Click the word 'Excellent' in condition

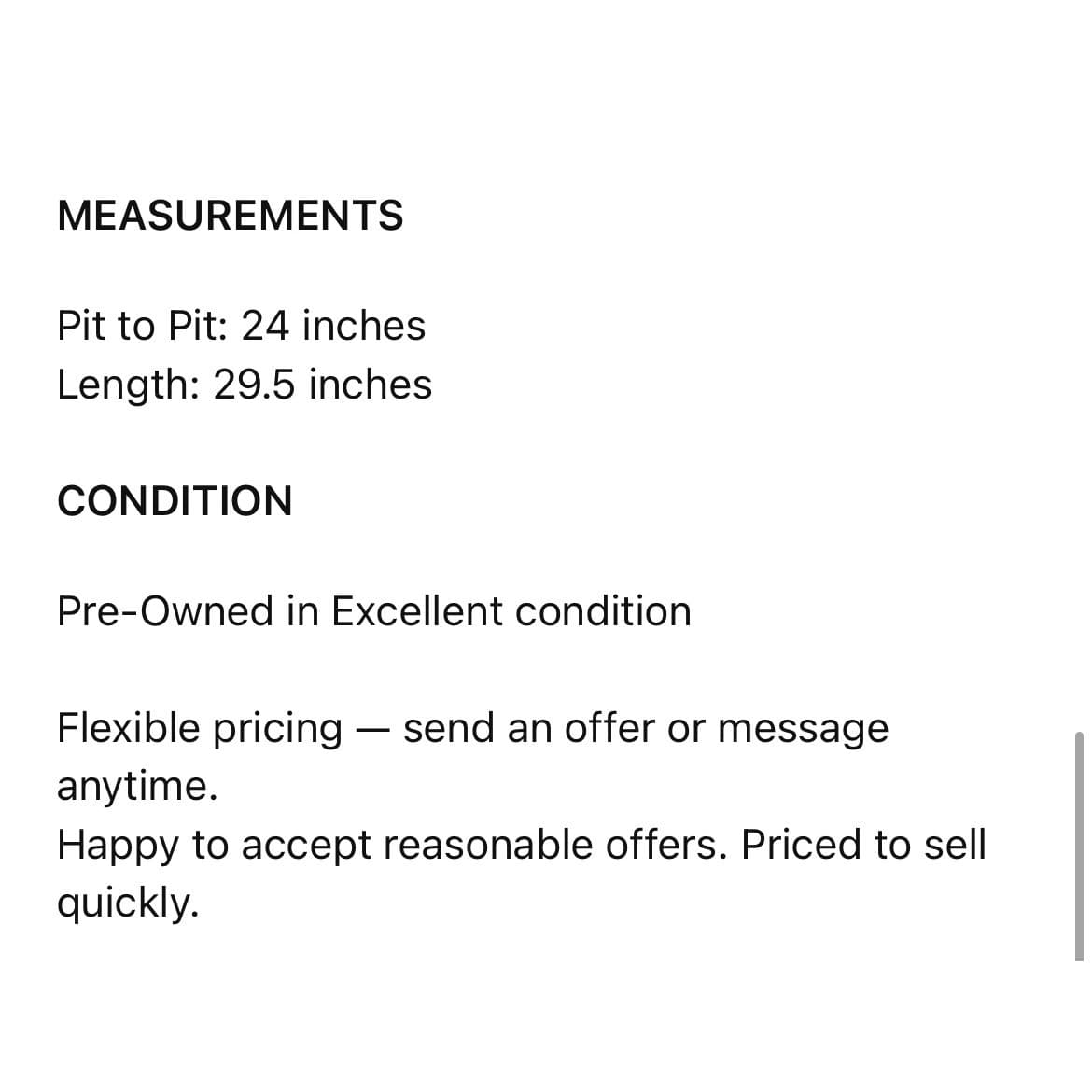(417, 612)
